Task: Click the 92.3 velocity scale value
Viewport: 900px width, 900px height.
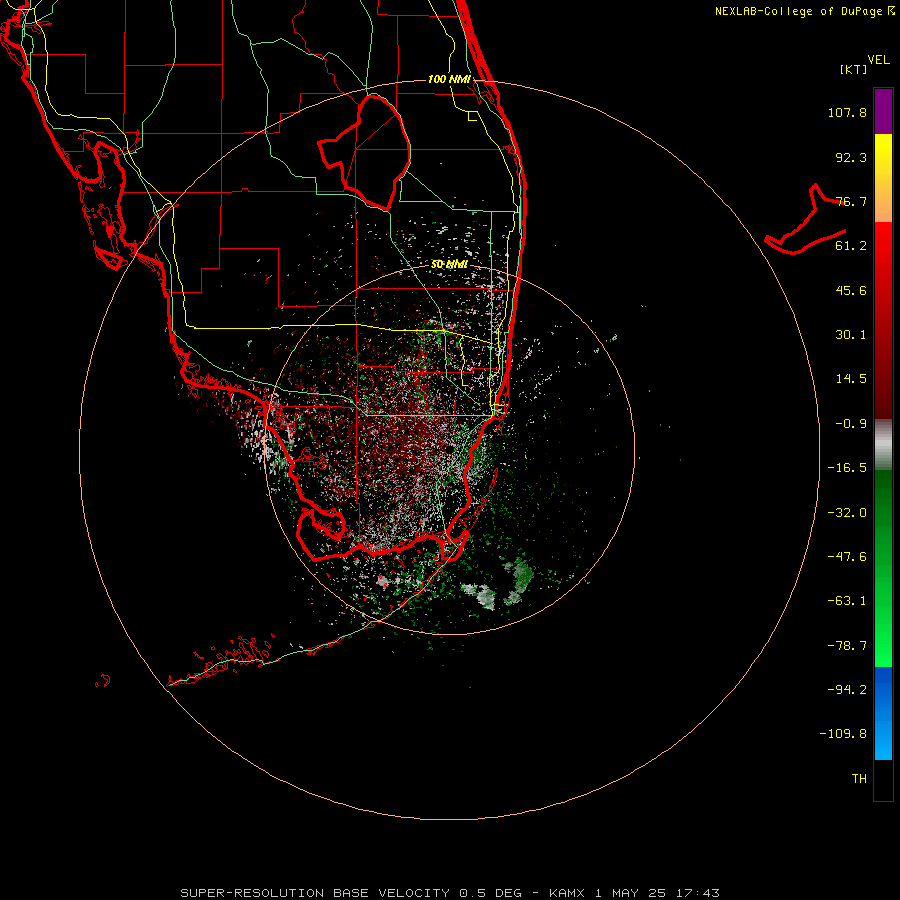Action: [x=851, y=157]
